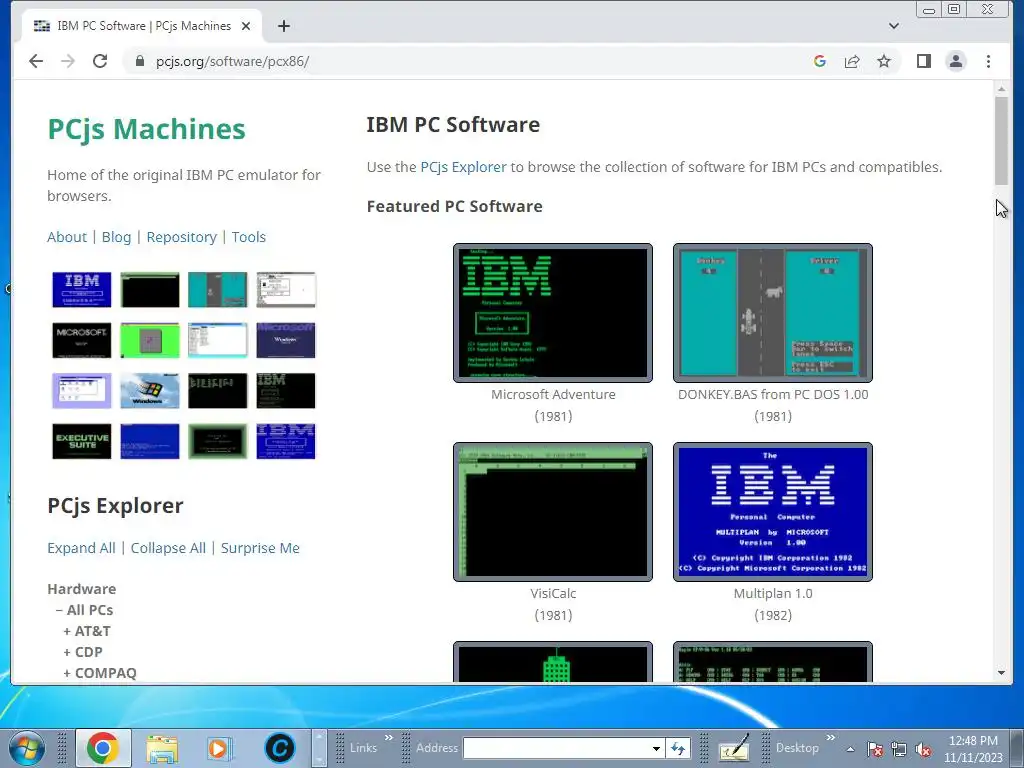Click the VisiCalc caption
Image resolution: width=1024 pixels, height=768 pixels.
coord(553,594)
